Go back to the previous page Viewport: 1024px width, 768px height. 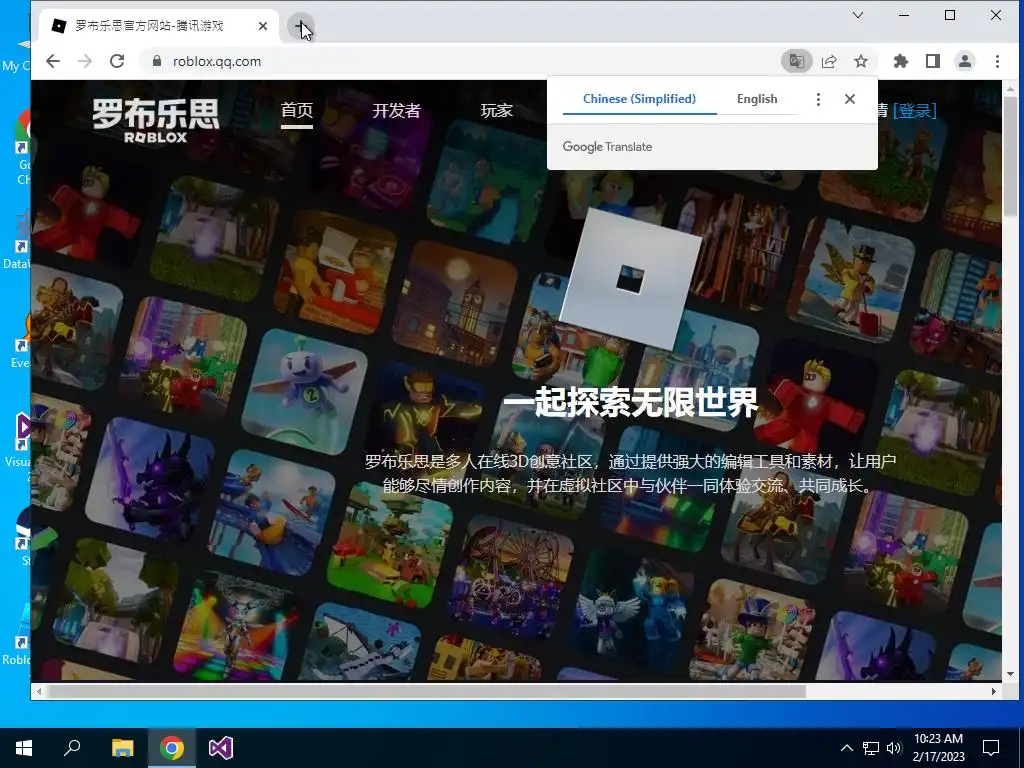point(53,61)
